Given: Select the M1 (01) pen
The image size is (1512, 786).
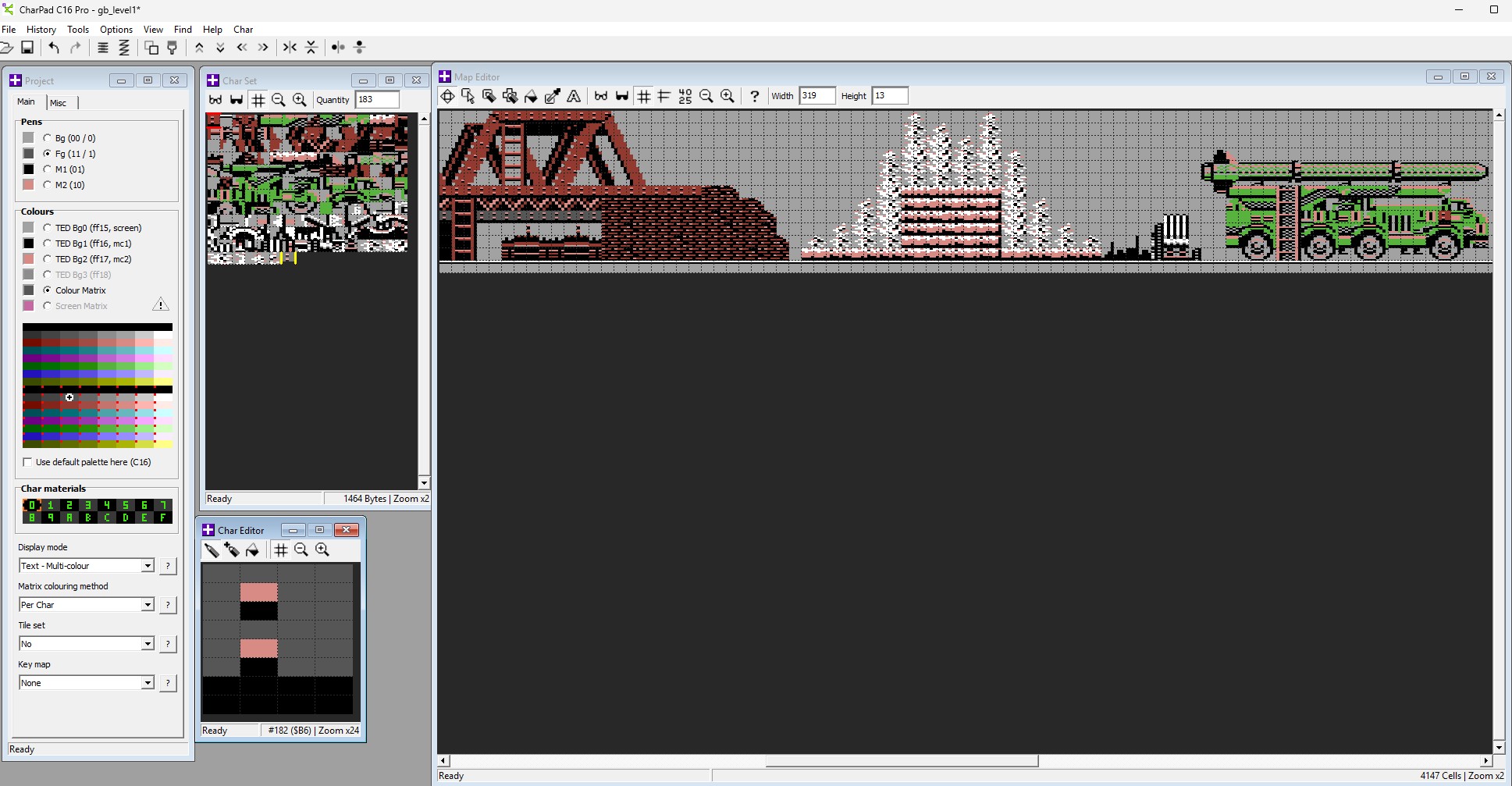Looking at the screenshot, I should click(48, 169).
